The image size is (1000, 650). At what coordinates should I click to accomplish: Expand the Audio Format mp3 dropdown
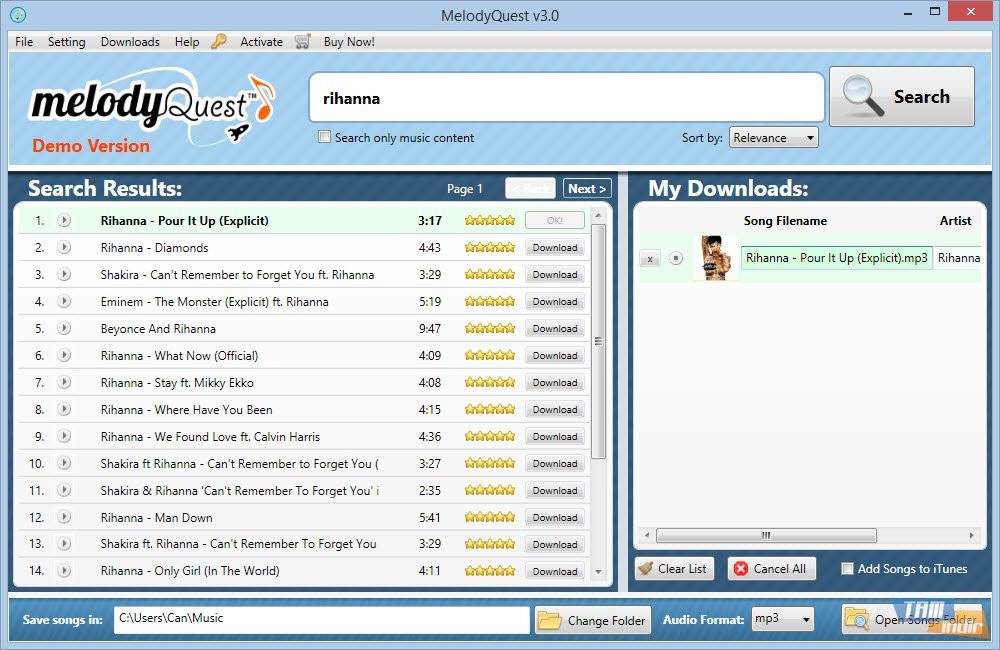(782, 619)
